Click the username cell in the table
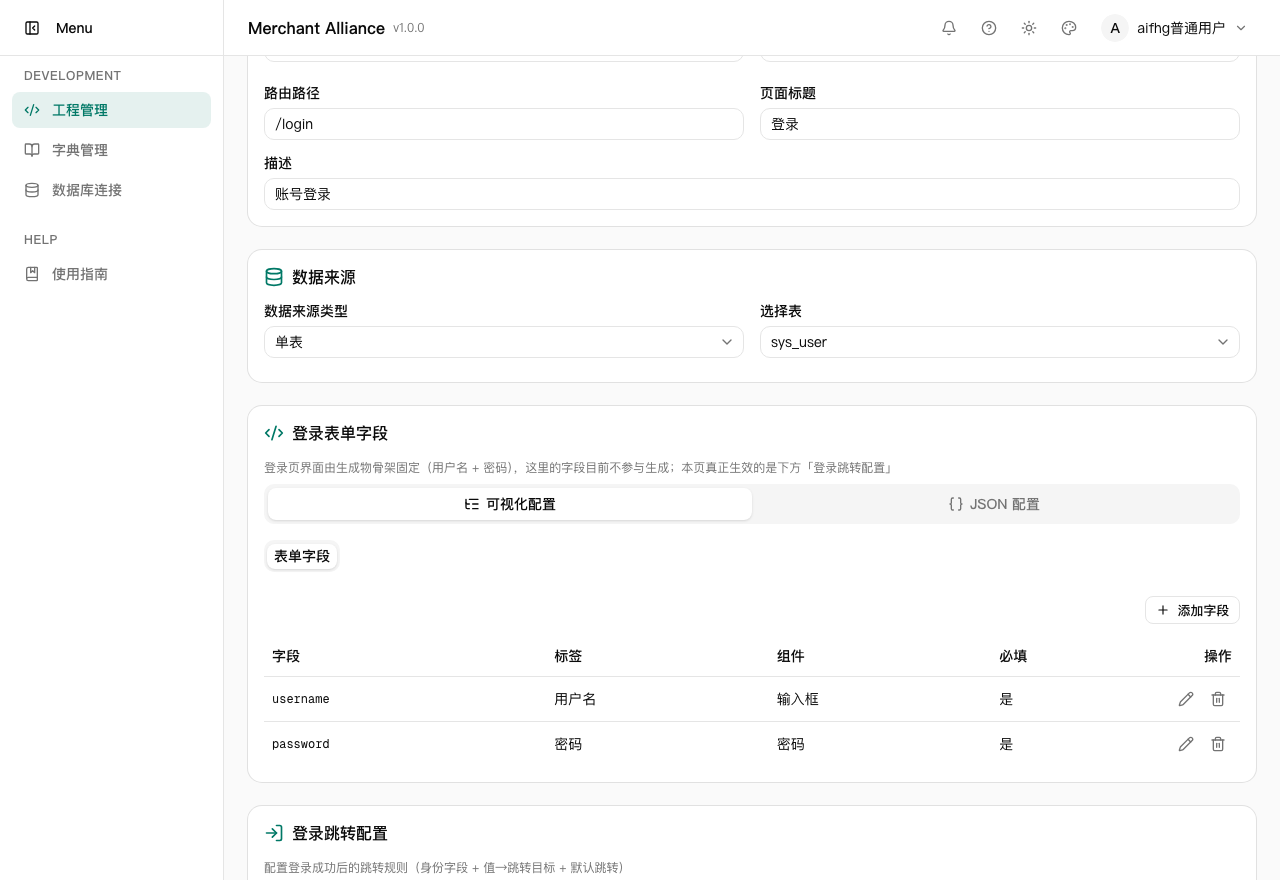Image resolution: width=1280 pixels, height=880 pixels. click(x=301, y=699)
